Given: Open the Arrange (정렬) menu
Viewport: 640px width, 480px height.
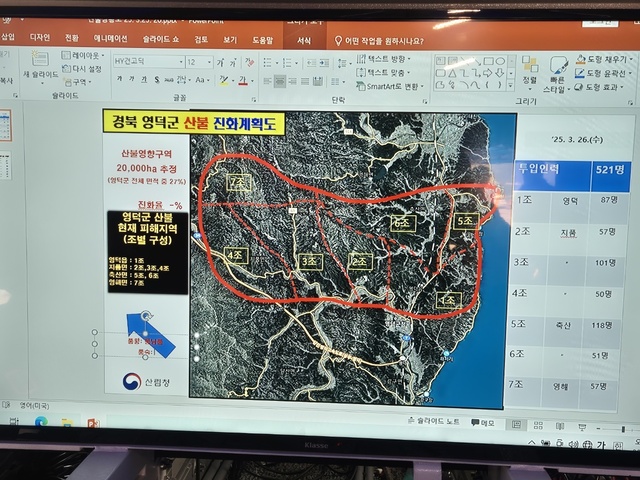Looking at the screenshot, I should point(530,73).
